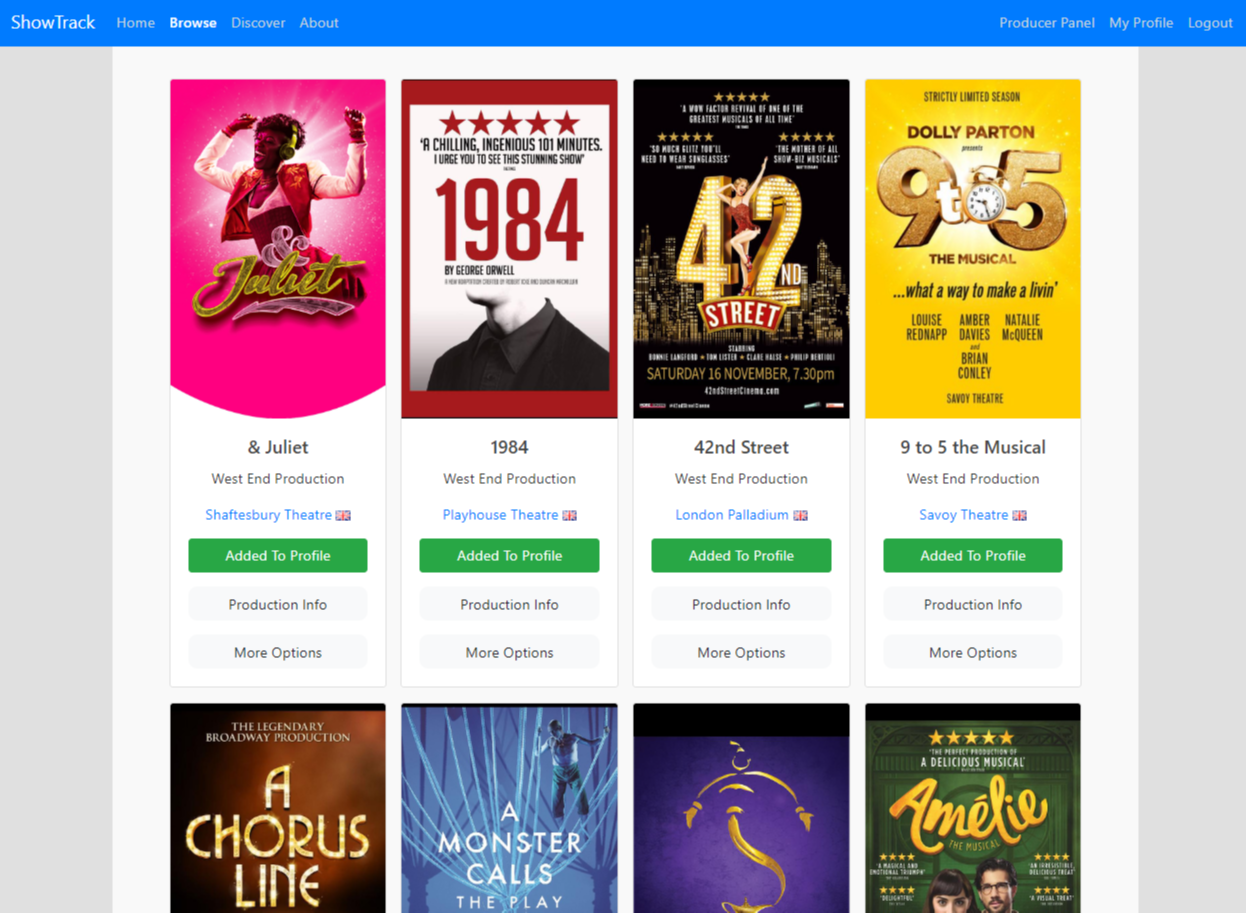The image size is (1247, 913).
Task: Switch to the Discover section
Action: click(258, 22)
